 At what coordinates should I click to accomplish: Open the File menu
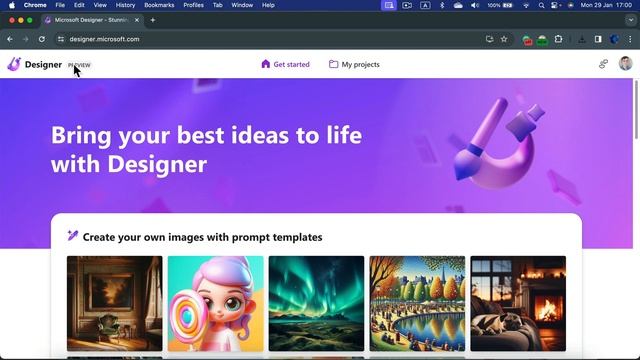tap(60, 5)
